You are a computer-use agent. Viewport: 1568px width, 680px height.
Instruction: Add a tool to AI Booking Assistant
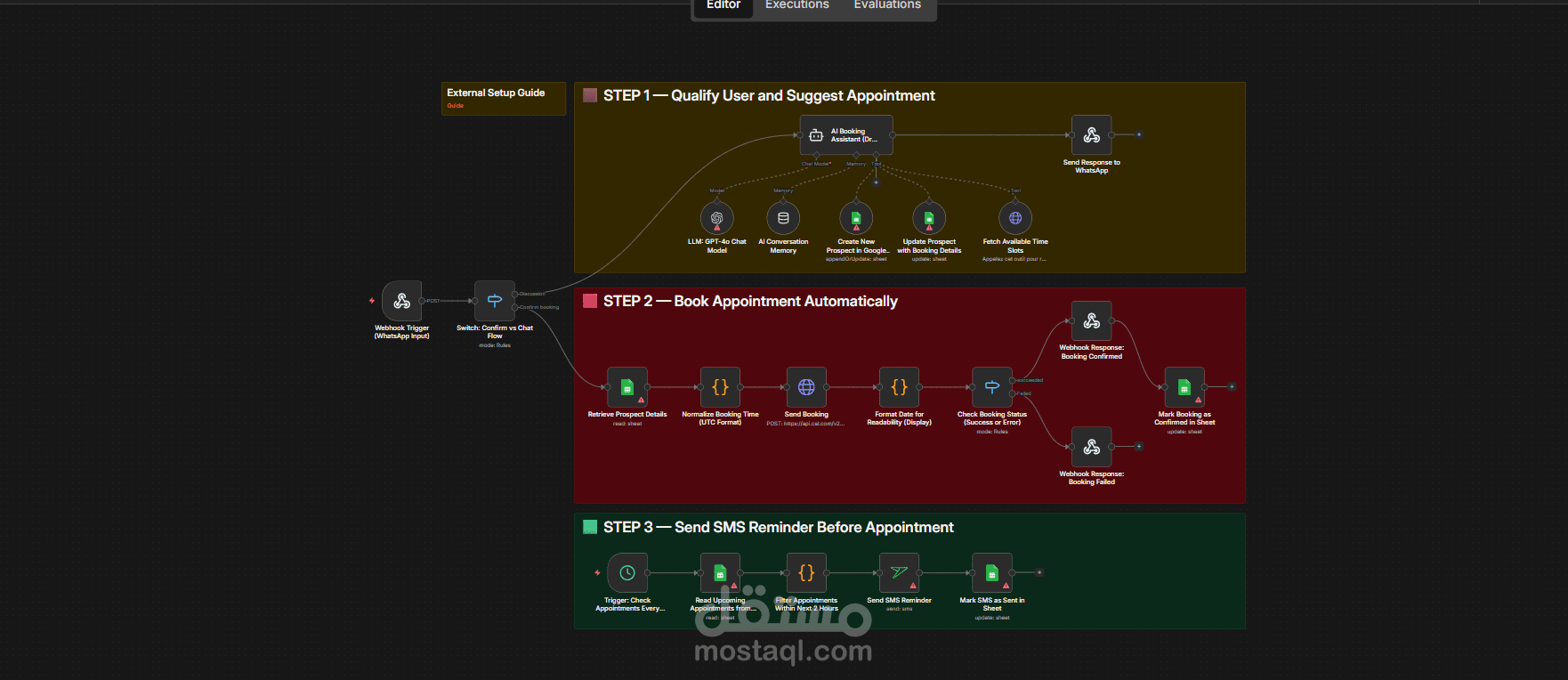tap(876, 182)
